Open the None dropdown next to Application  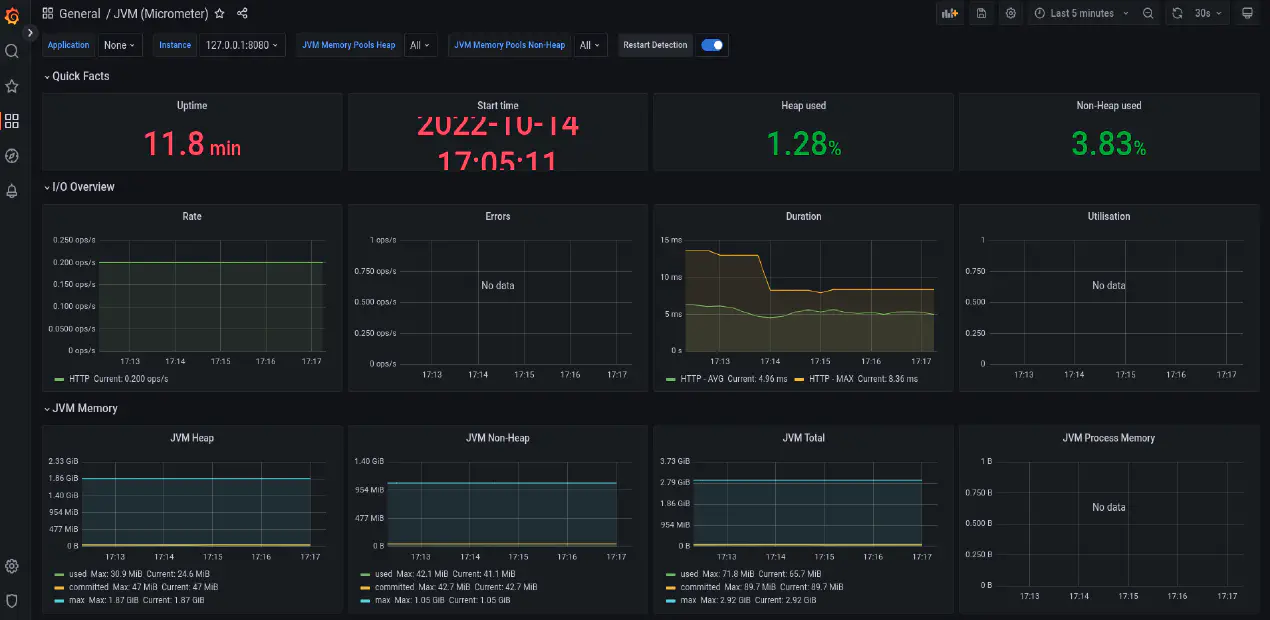119,45
